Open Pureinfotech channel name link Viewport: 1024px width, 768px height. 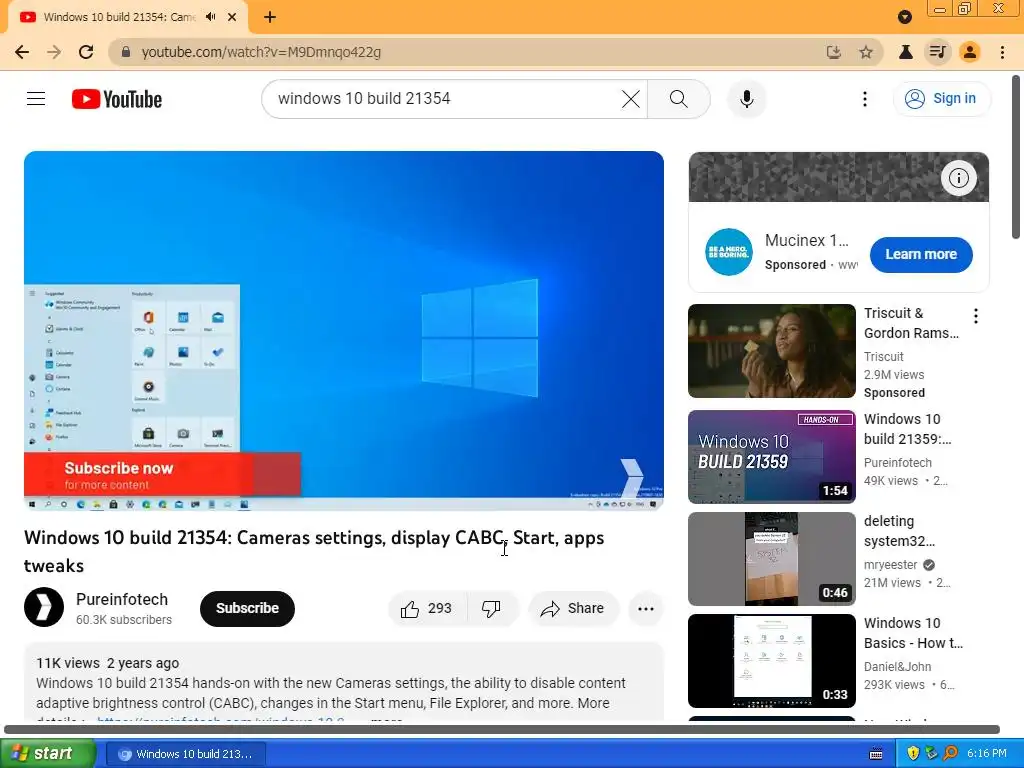(x=122, y=599)
